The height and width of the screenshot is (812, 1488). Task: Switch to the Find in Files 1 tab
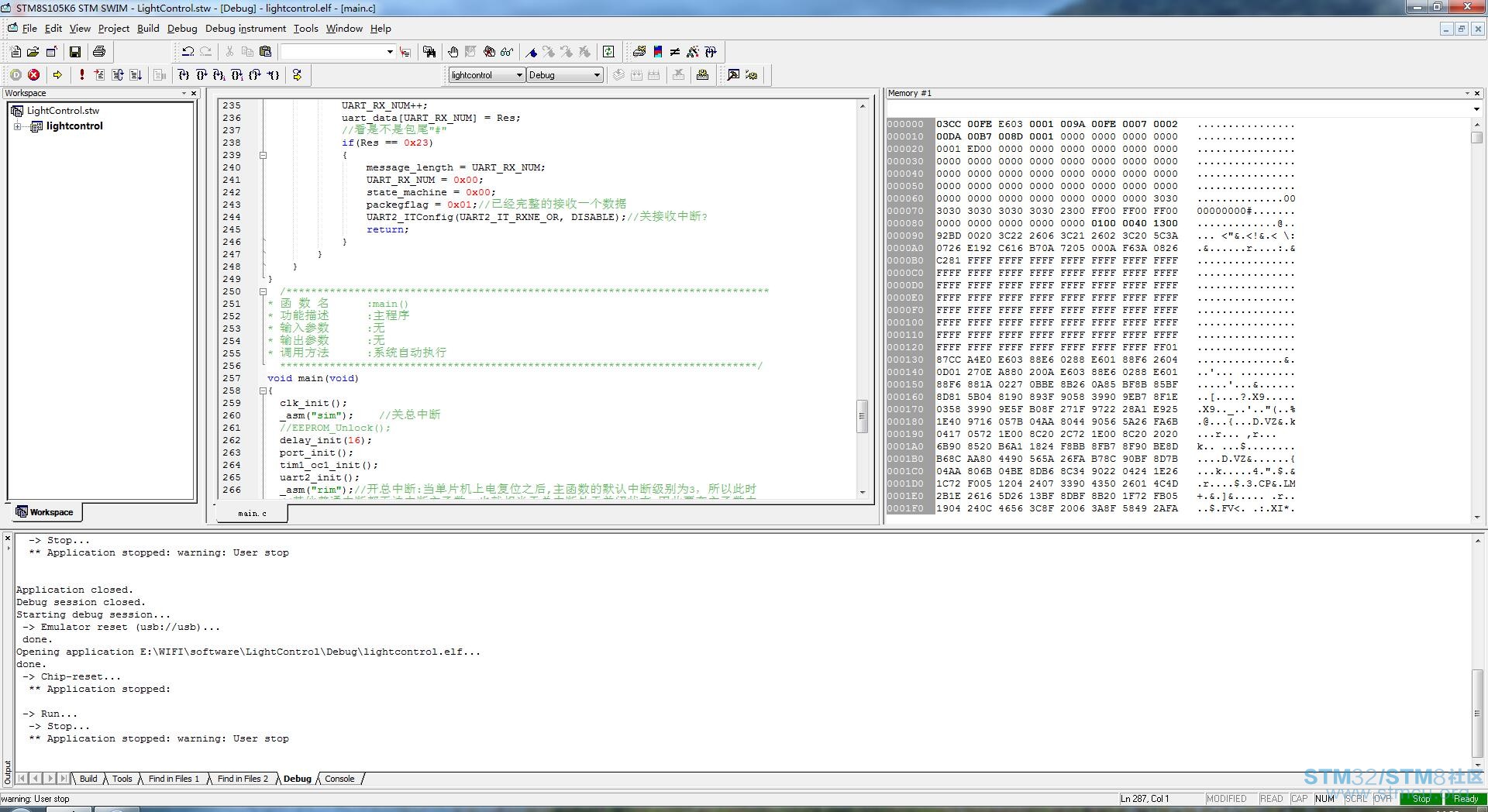click(174, 779)
